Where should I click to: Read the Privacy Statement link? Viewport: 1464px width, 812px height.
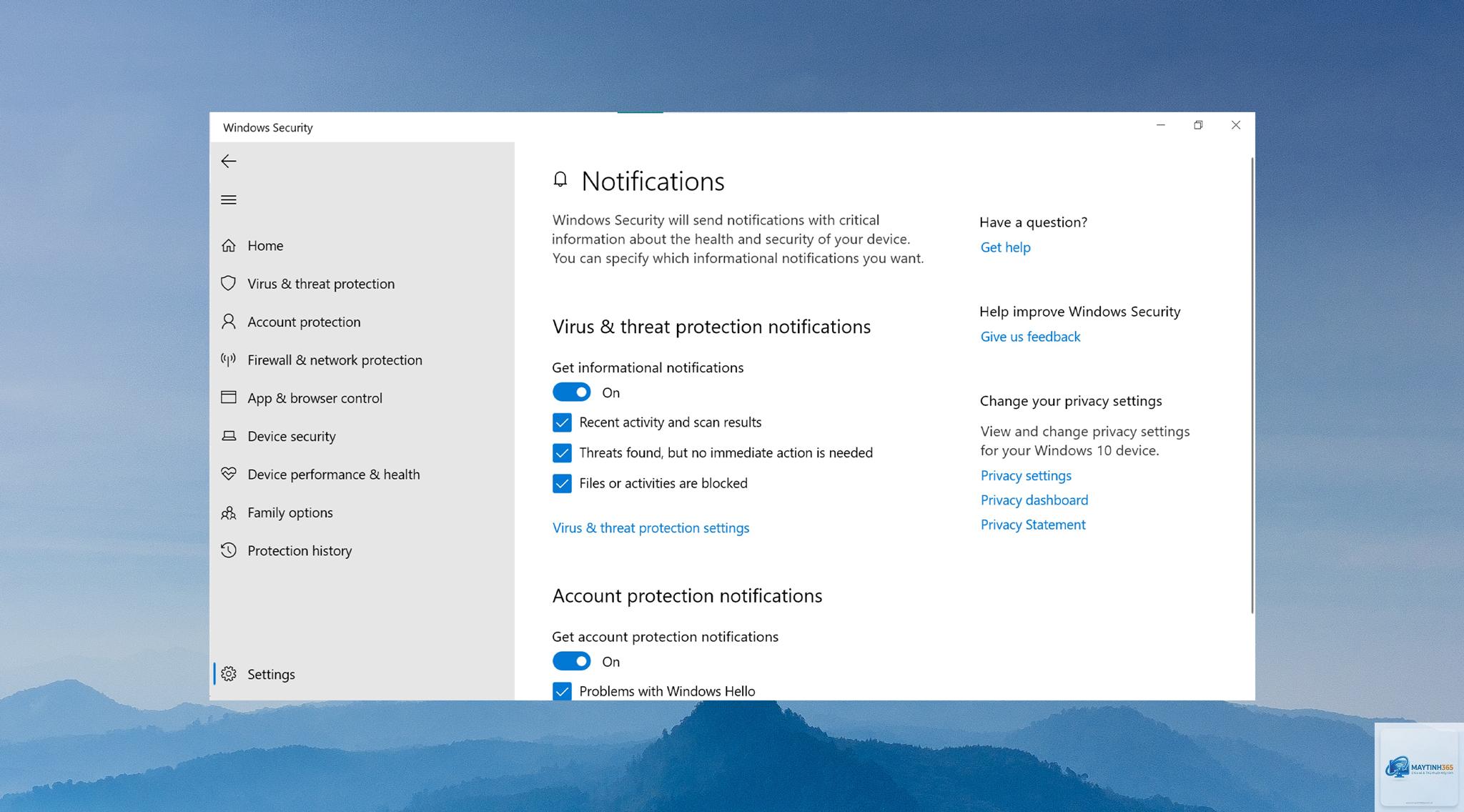1032,525
